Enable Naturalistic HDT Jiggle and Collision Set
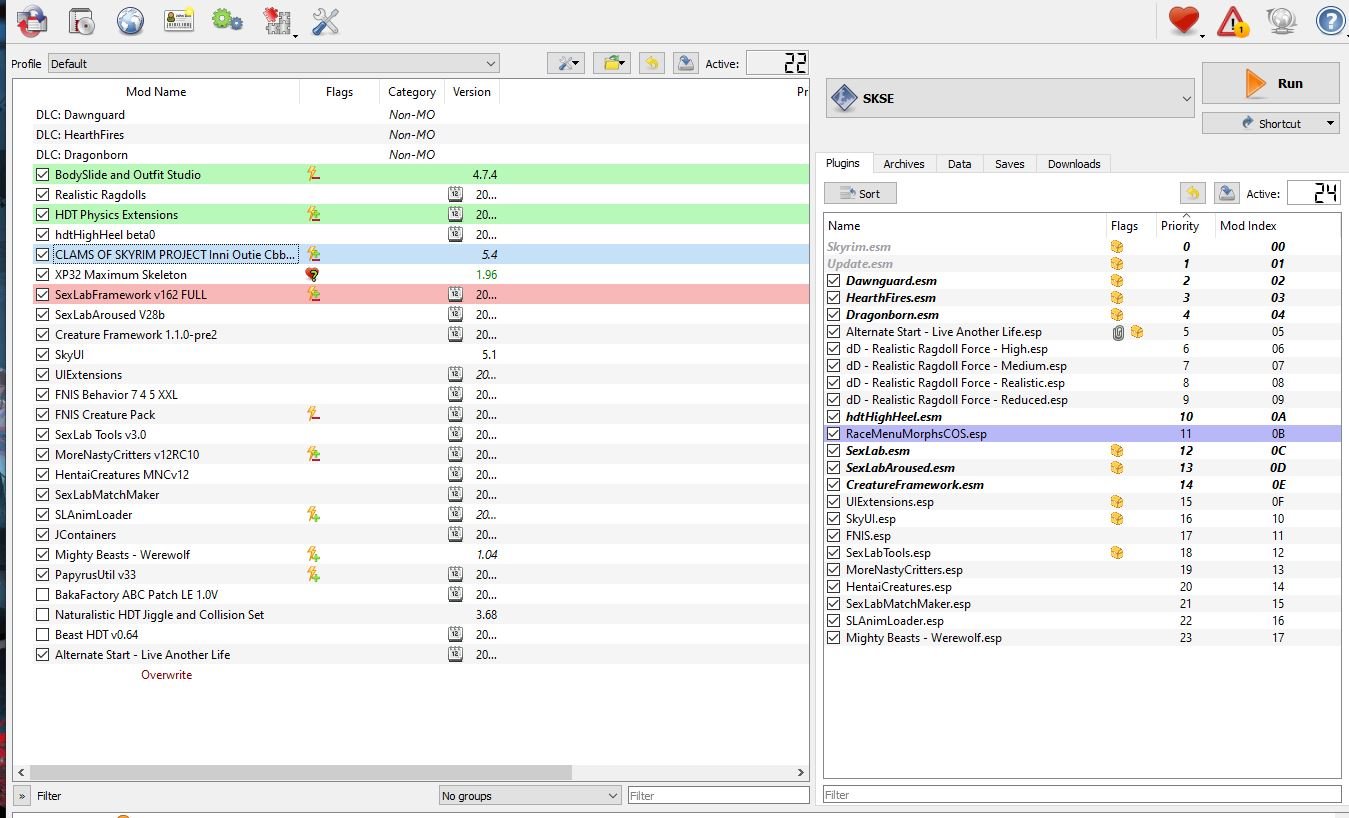Image resolution: width=1349 pixels, height=818 pixels. tap(42, 614)
